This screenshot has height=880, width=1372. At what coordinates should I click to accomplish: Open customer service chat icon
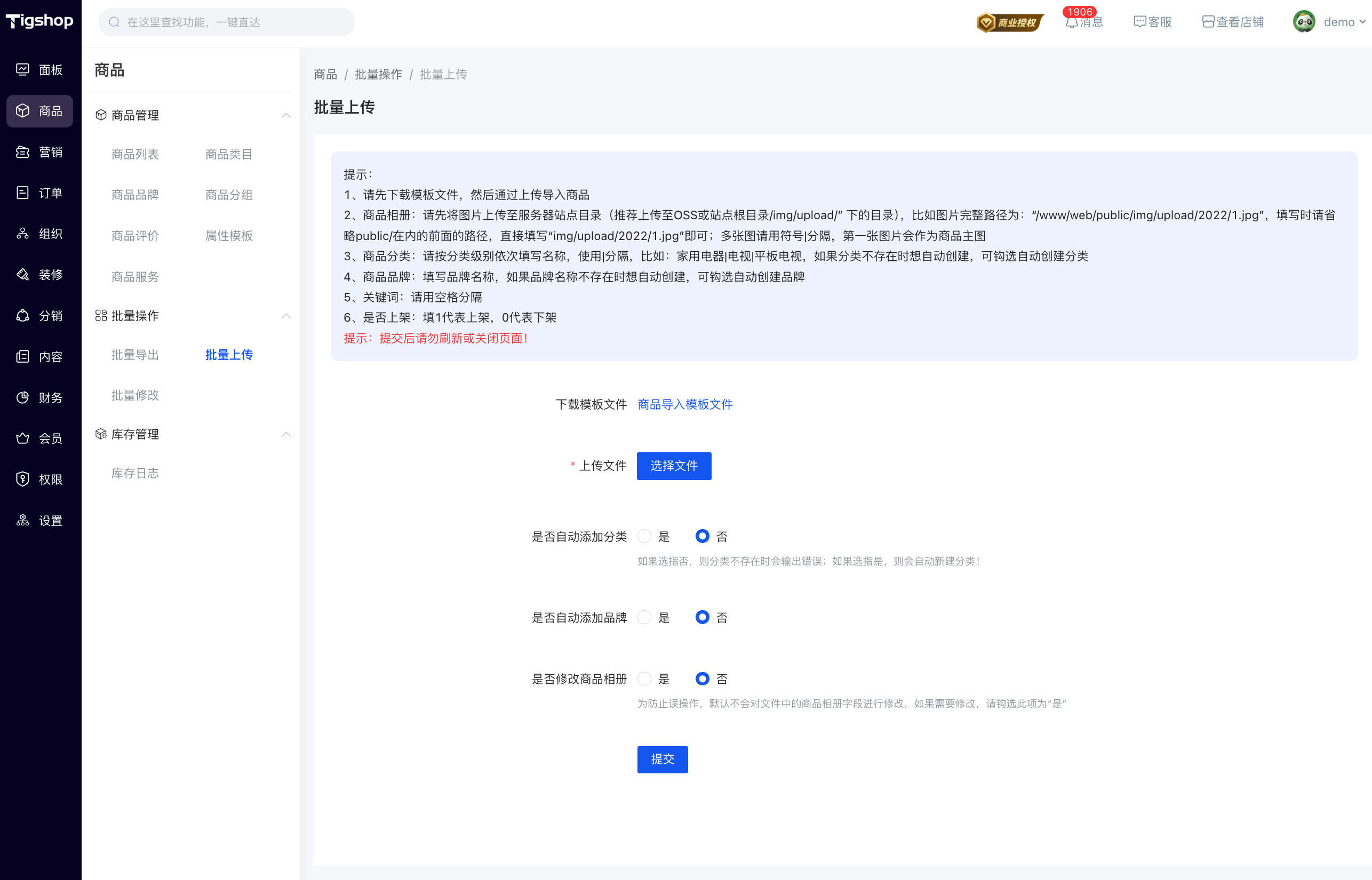coord(1139,22)
